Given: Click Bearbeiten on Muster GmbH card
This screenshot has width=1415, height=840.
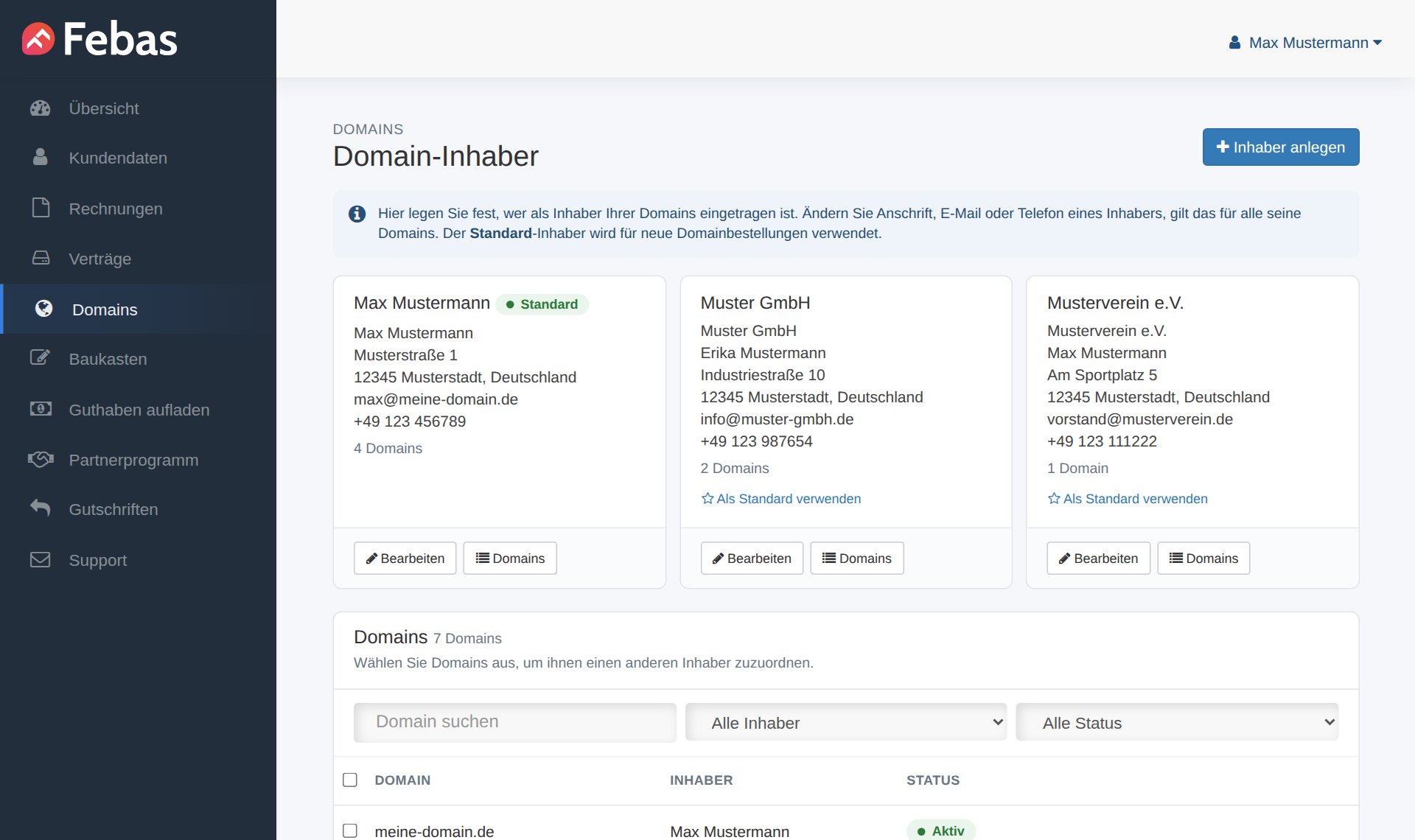Looking at the screenshot, I should [x=752, y=558].
